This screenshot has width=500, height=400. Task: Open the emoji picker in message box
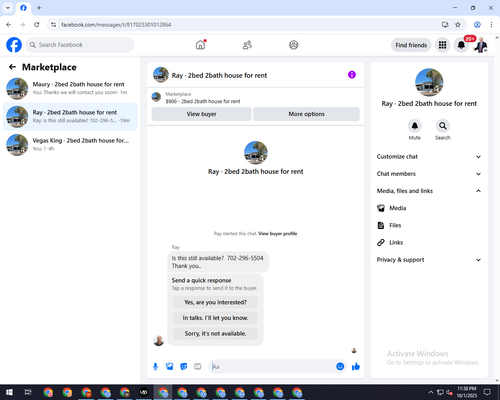[340, 367]
